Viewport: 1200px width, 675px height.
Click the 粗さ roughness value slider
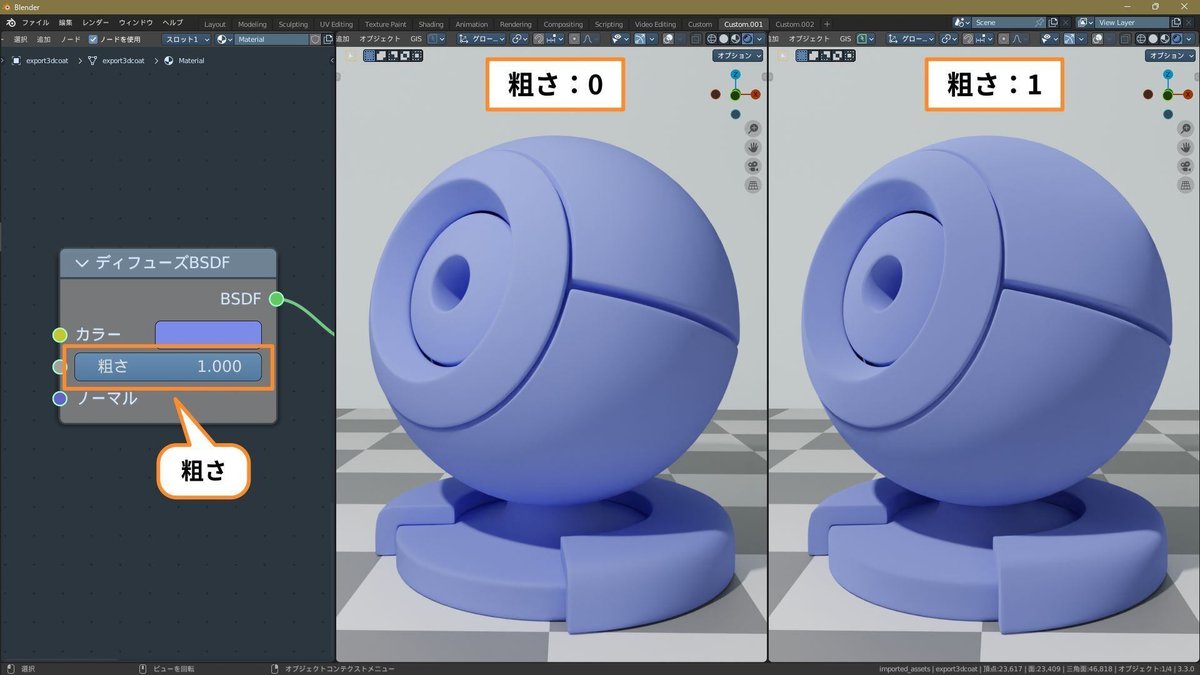168,366
